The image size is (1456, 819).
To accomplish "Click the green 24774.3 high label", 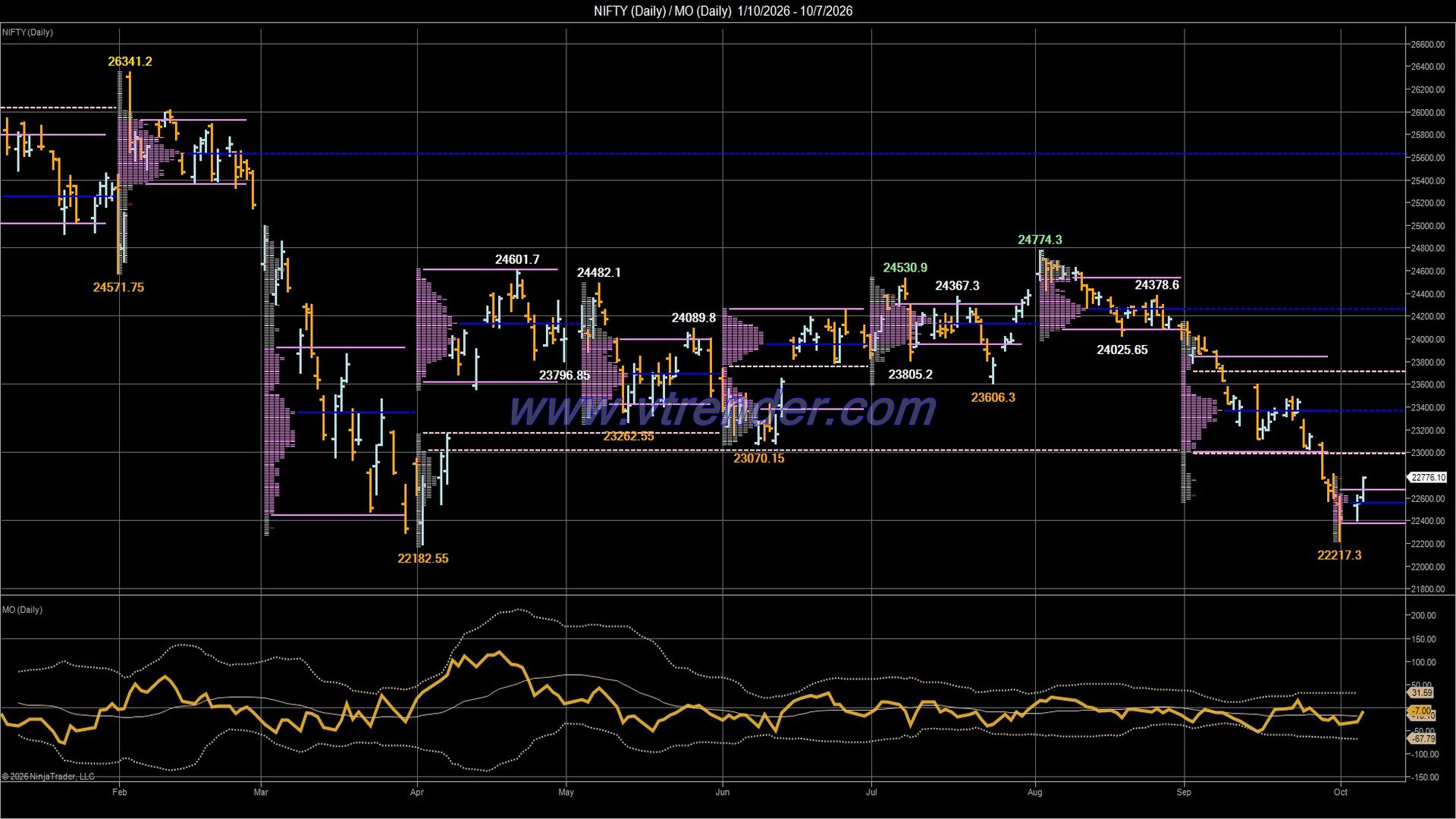I will [x=1040, y=240].
